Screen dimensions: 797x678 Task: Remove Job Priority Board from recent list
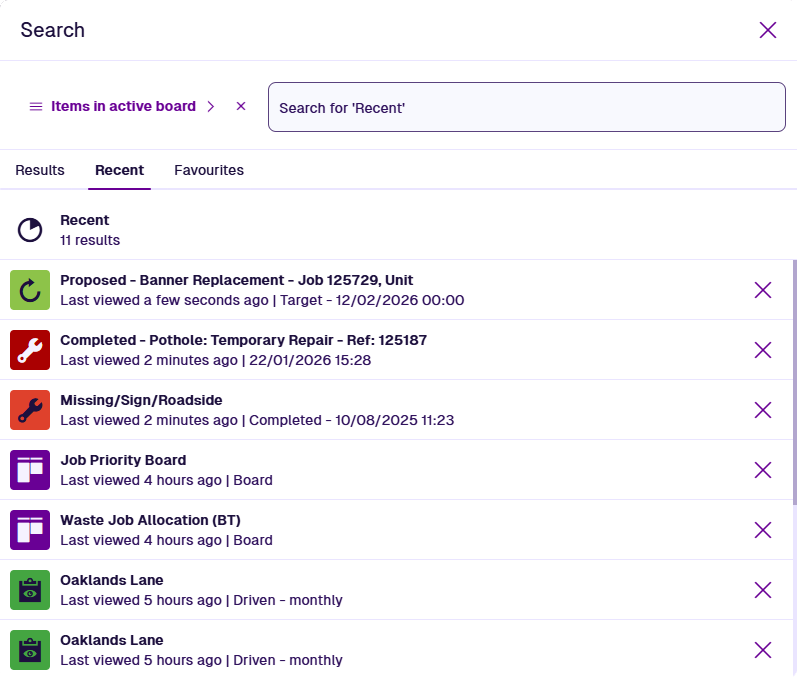(x=763, y=470)
